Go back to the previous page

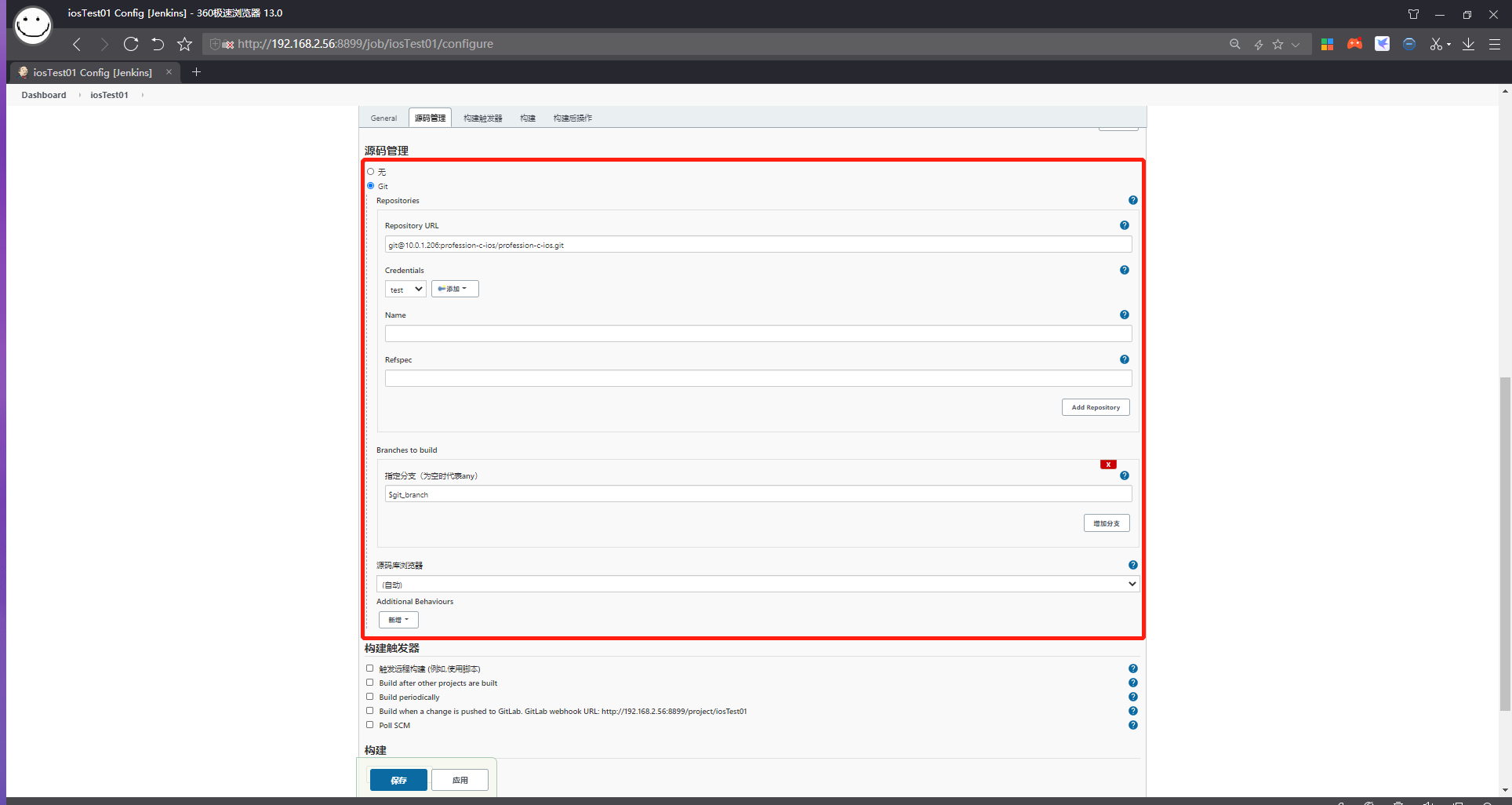77,44
